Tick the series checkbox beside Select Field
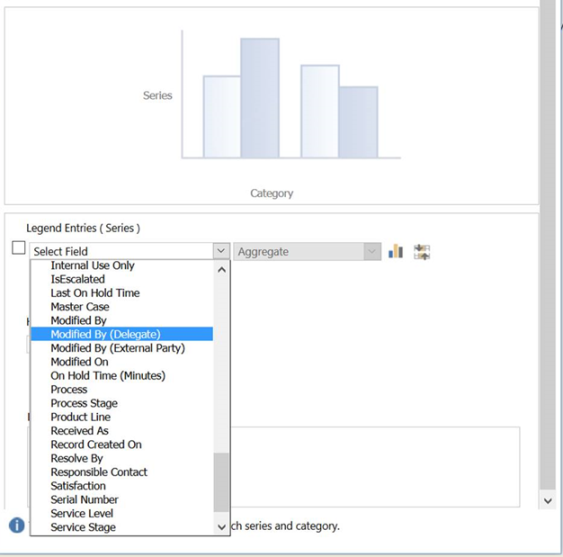 coord(19,248)
